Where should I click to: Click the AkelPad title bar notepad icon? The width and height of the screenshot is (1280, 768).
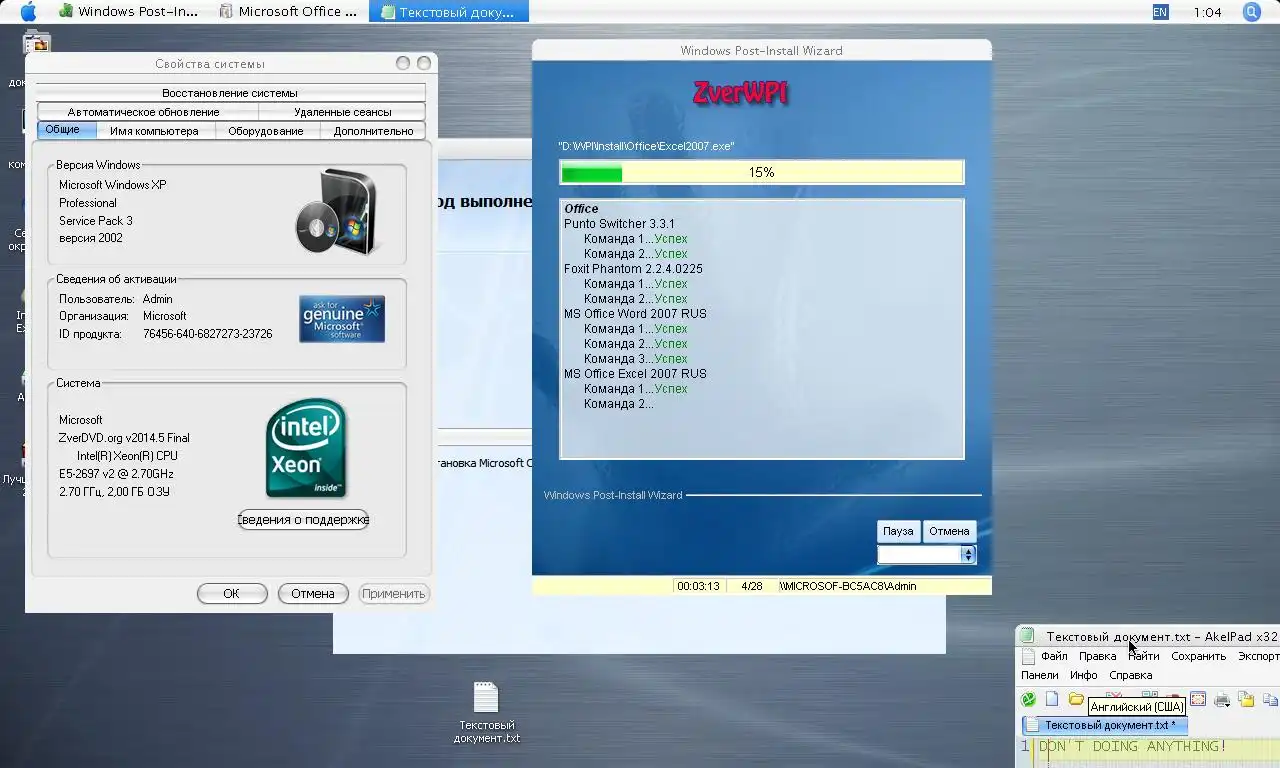1026,636
